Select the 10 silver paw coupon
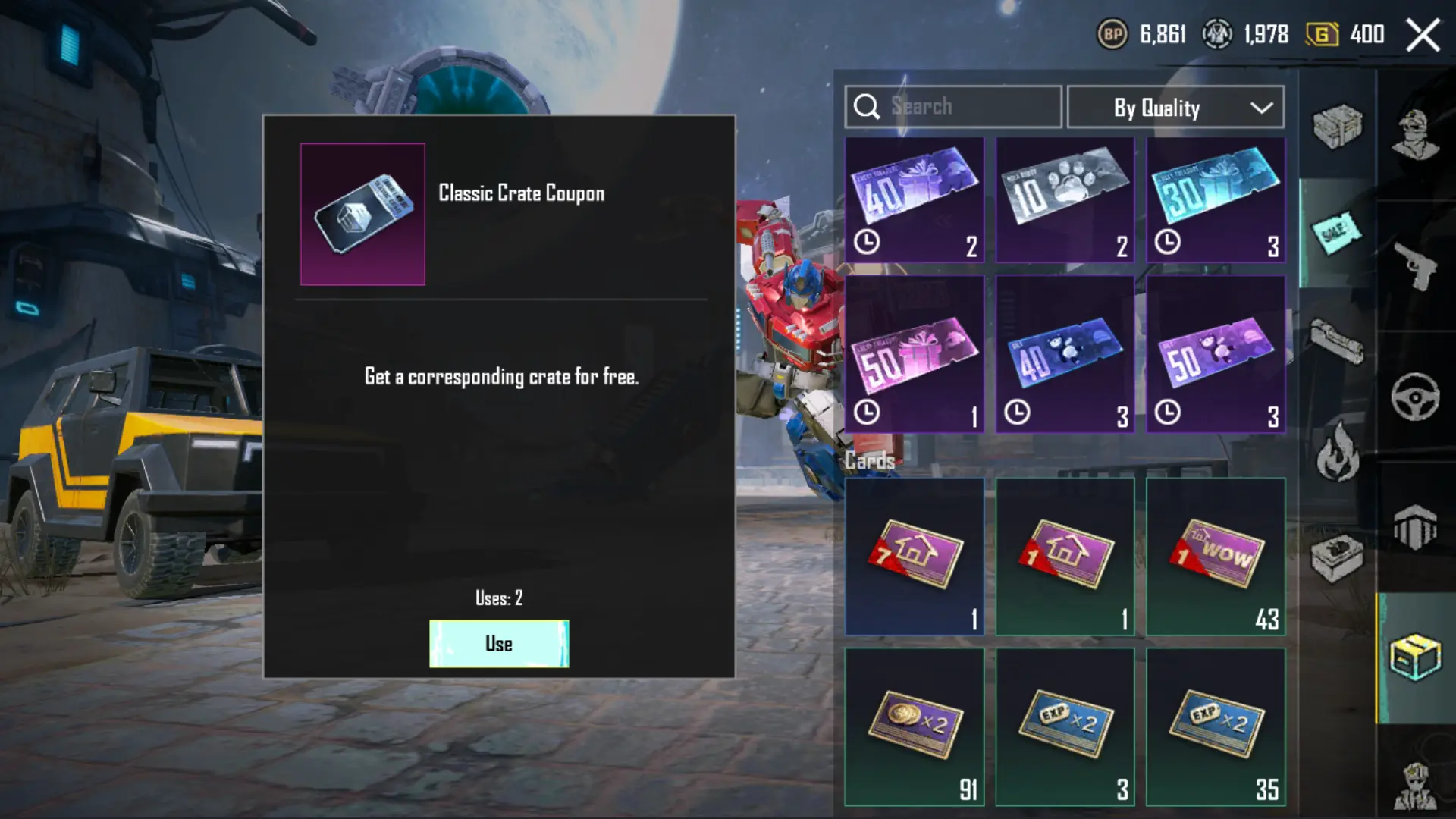This screenshot has height=819, width=1456. pos(1065,200)
